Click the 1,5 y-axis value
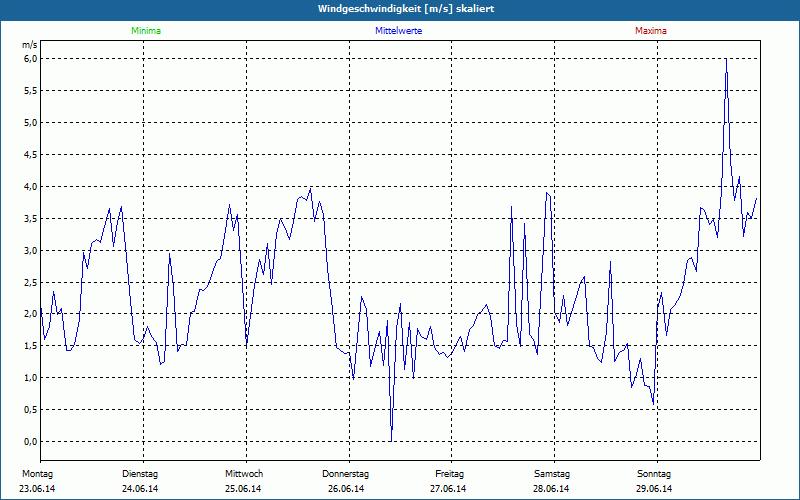Screen dimensions: 800x500 pyautogui.click(x=31, y=346)
